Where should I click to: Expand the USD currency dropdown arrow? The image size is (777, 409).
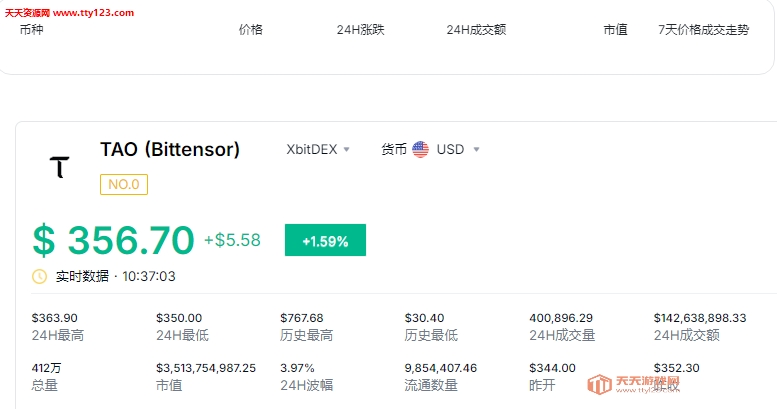[476, 149]
